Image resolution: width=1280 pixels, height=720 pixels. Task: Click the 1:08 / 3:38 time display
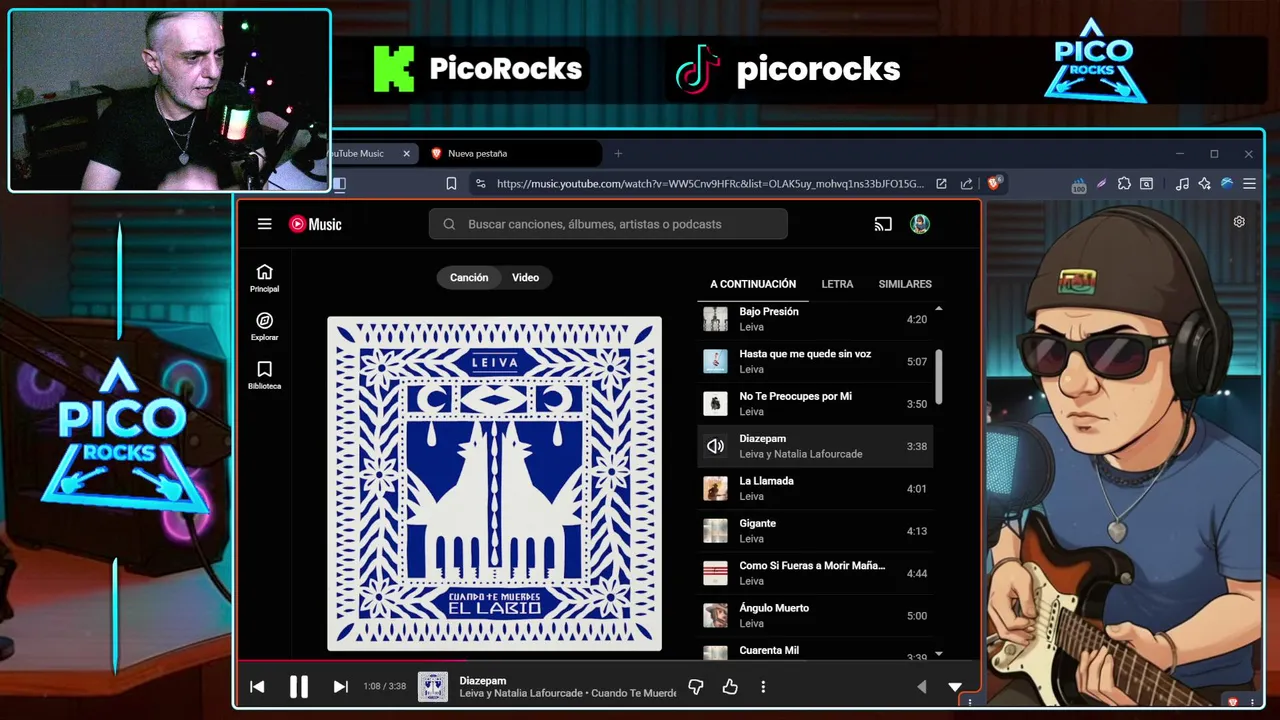coord(385,687)
